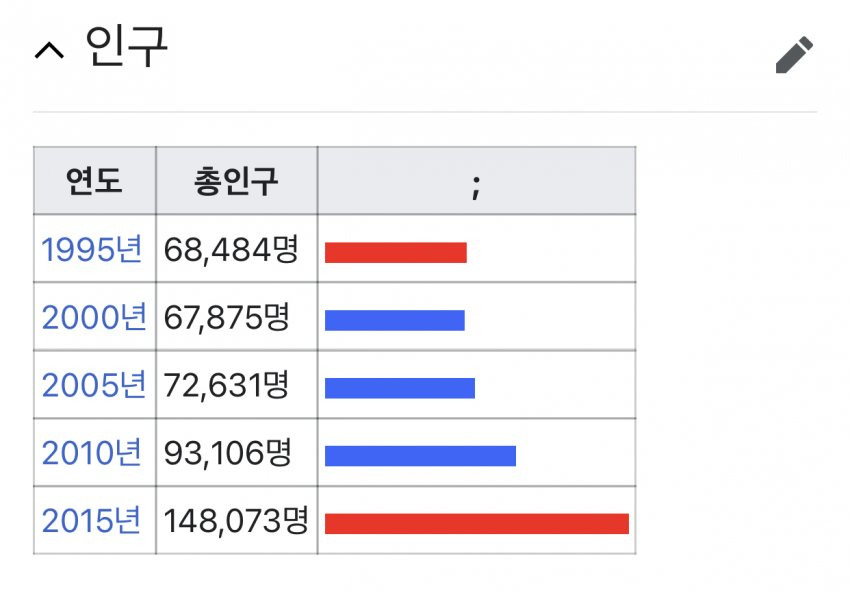Click the 인구 section heading
Screen dimensions: 850x592
point(126,47)
